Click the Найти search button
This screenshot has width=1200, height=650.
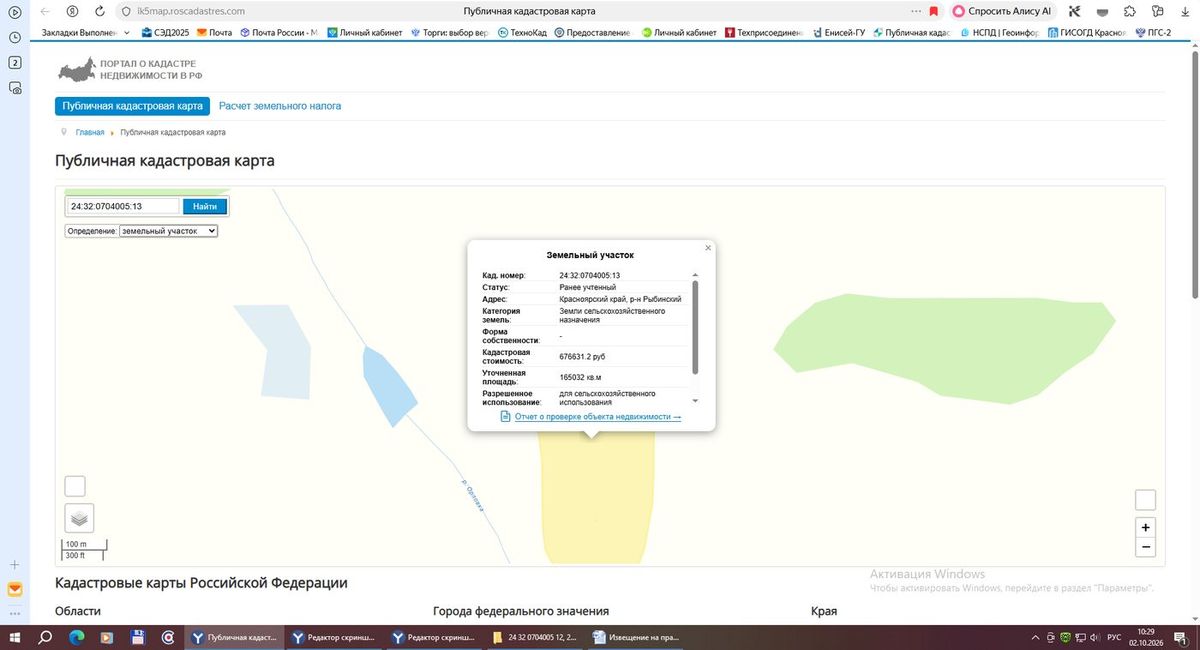[x=205, y=206]
